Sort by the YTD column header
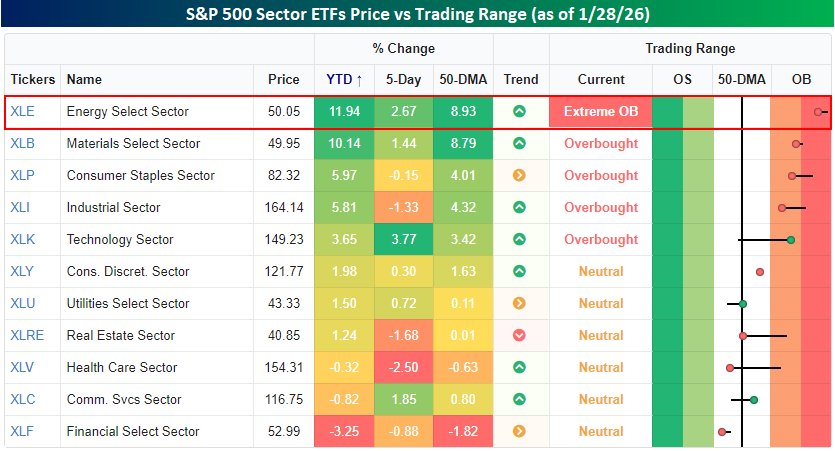Image resolution: width=835 pixels, height=451 pixels. point(344,80)
